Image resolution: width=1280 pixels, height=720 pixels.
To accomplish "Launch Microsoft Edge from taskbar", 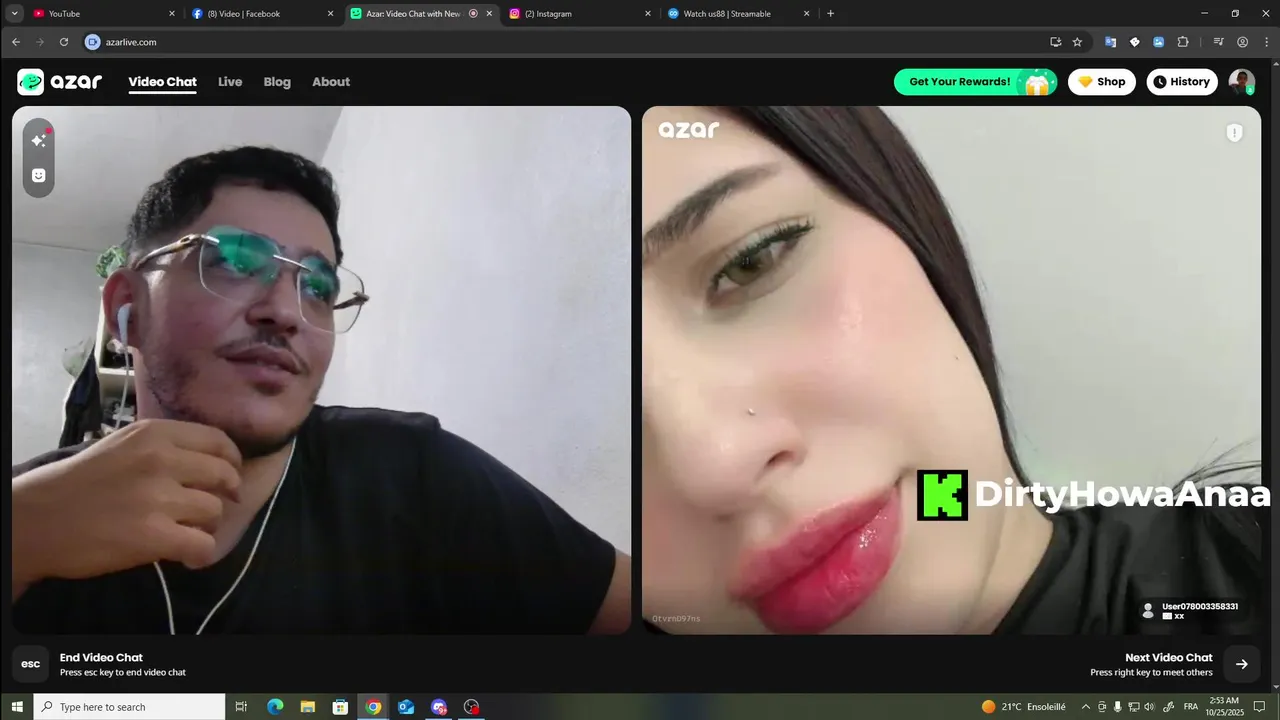I will point(275,706).
